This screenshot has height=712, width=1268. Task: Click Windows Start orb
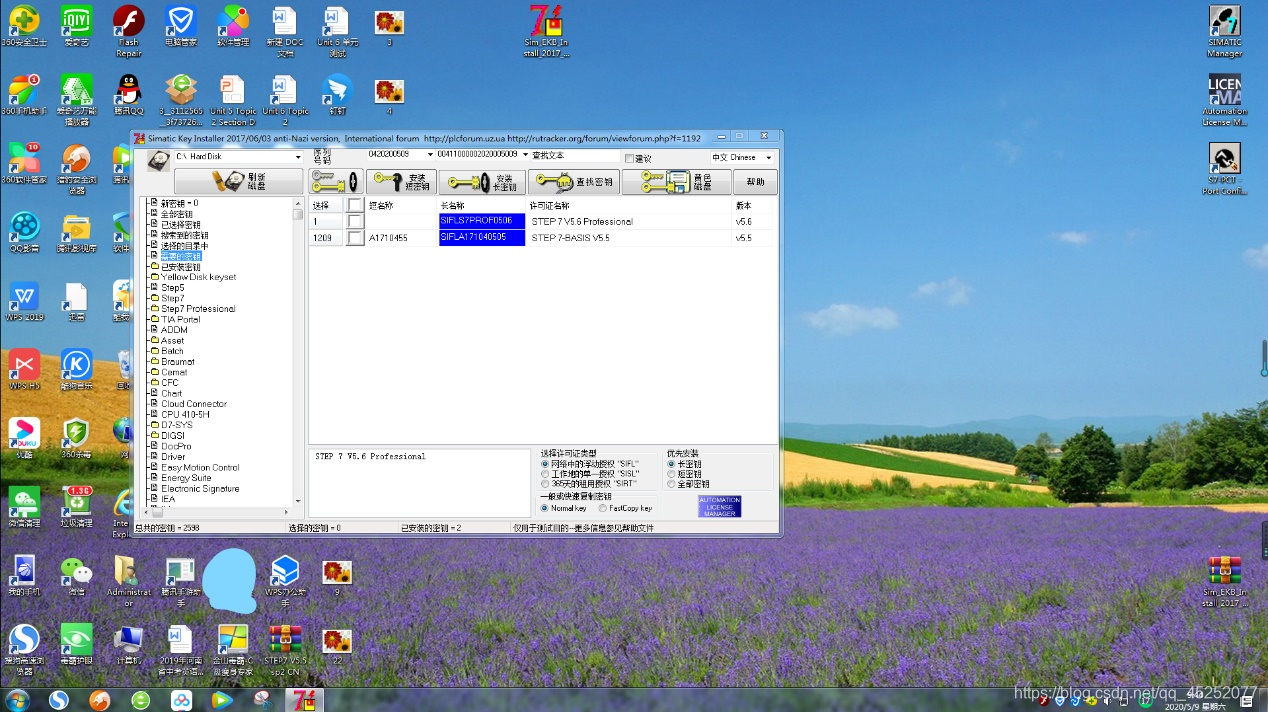click(x=17, y=699)
